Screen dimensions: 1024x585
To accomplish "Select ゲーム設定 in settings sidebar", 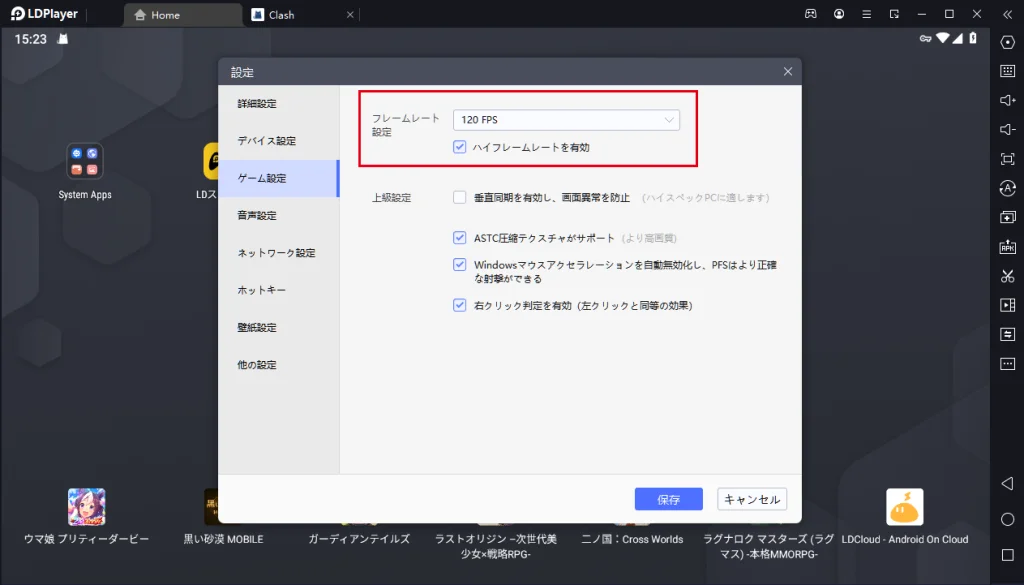I will click(279, 178).
